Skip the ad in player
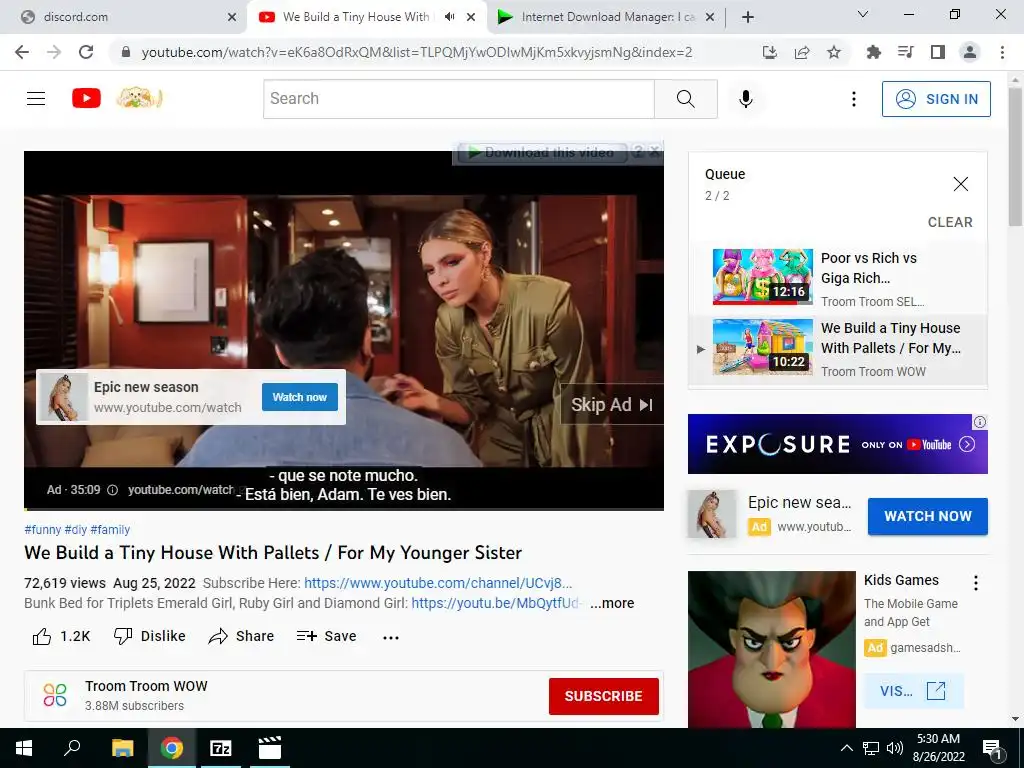 coord(612,405)
